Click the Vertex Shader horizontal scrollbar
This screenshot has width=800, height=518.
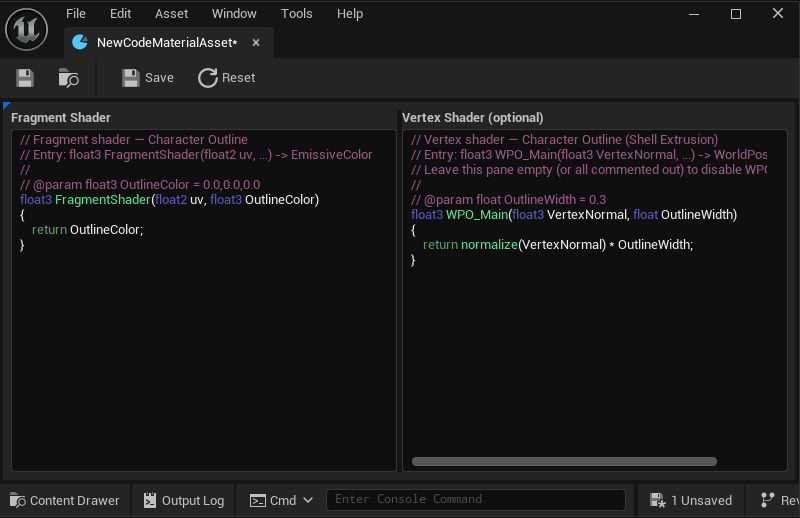[564, 462]
